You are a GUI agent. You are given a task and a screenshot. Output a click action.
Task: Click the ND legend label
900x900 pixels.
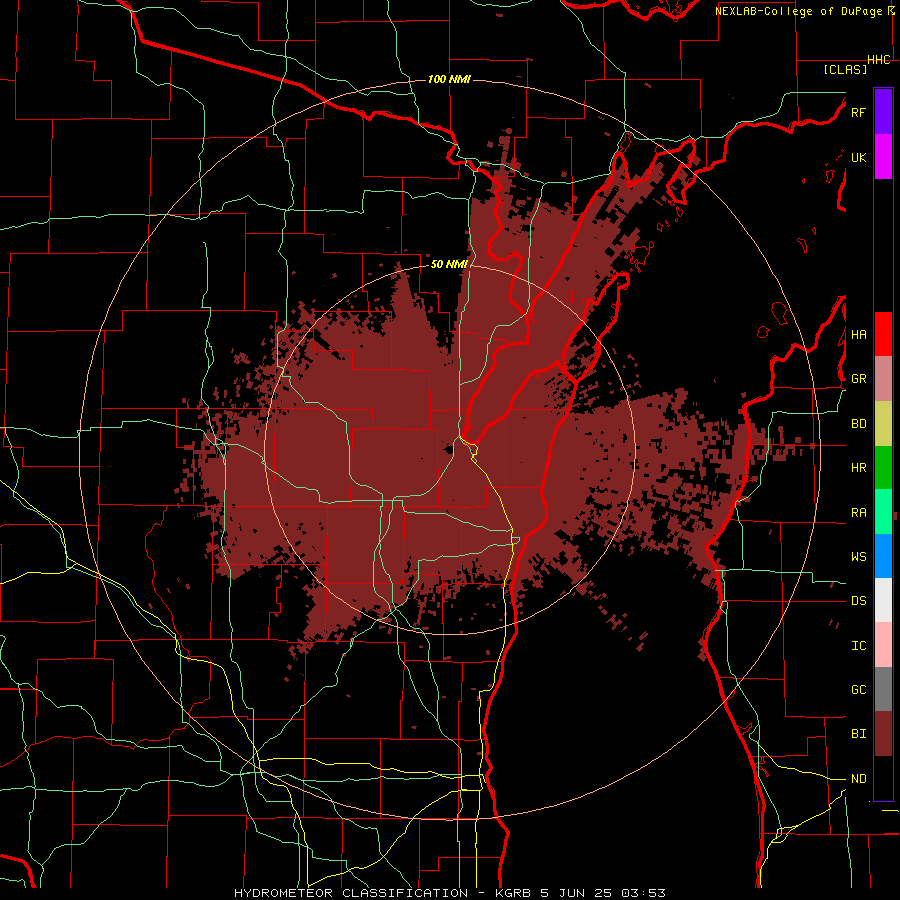(x=858, y=779)
